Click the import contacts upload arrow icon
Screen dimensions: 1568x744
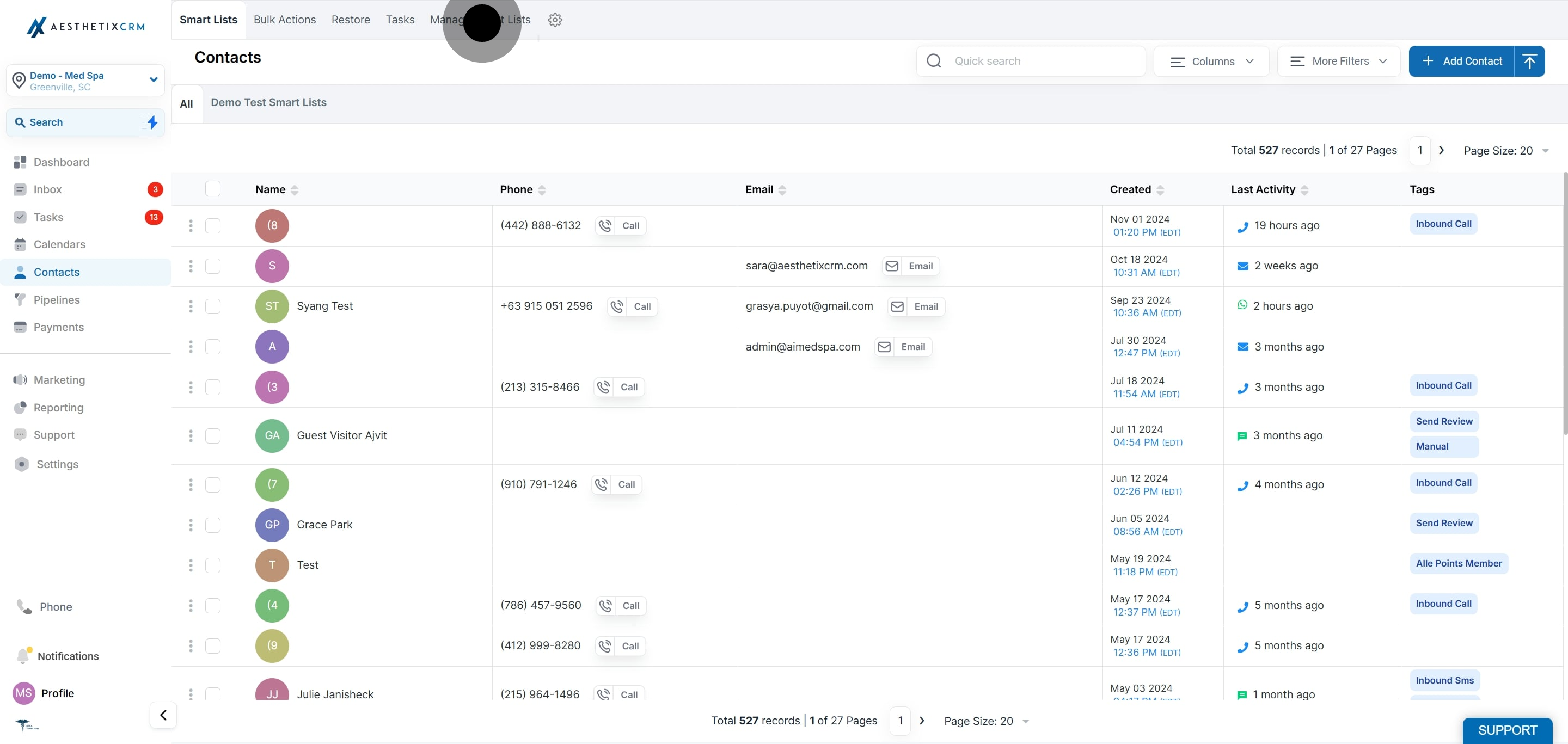(x=1529, y=61)
